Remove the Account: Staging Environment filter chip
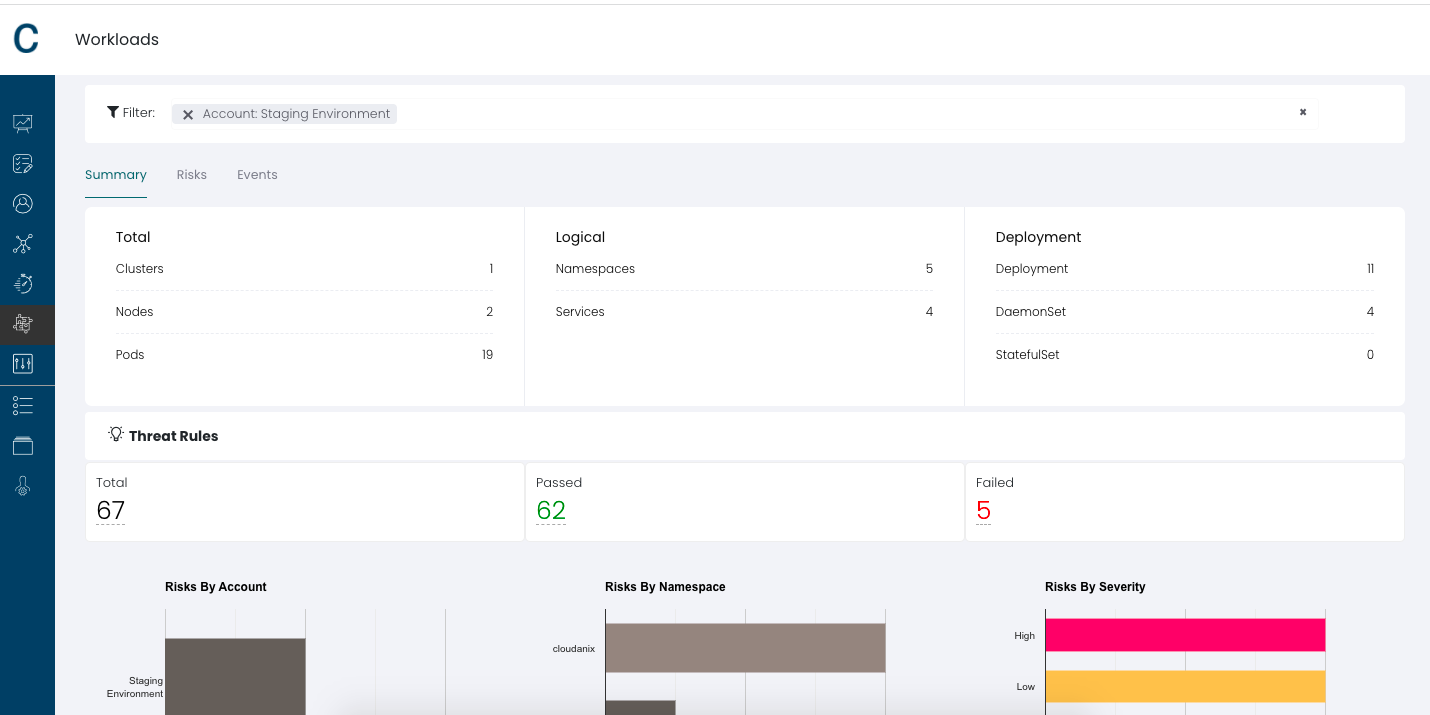The image size is (1430, 715). pos(188,115)
